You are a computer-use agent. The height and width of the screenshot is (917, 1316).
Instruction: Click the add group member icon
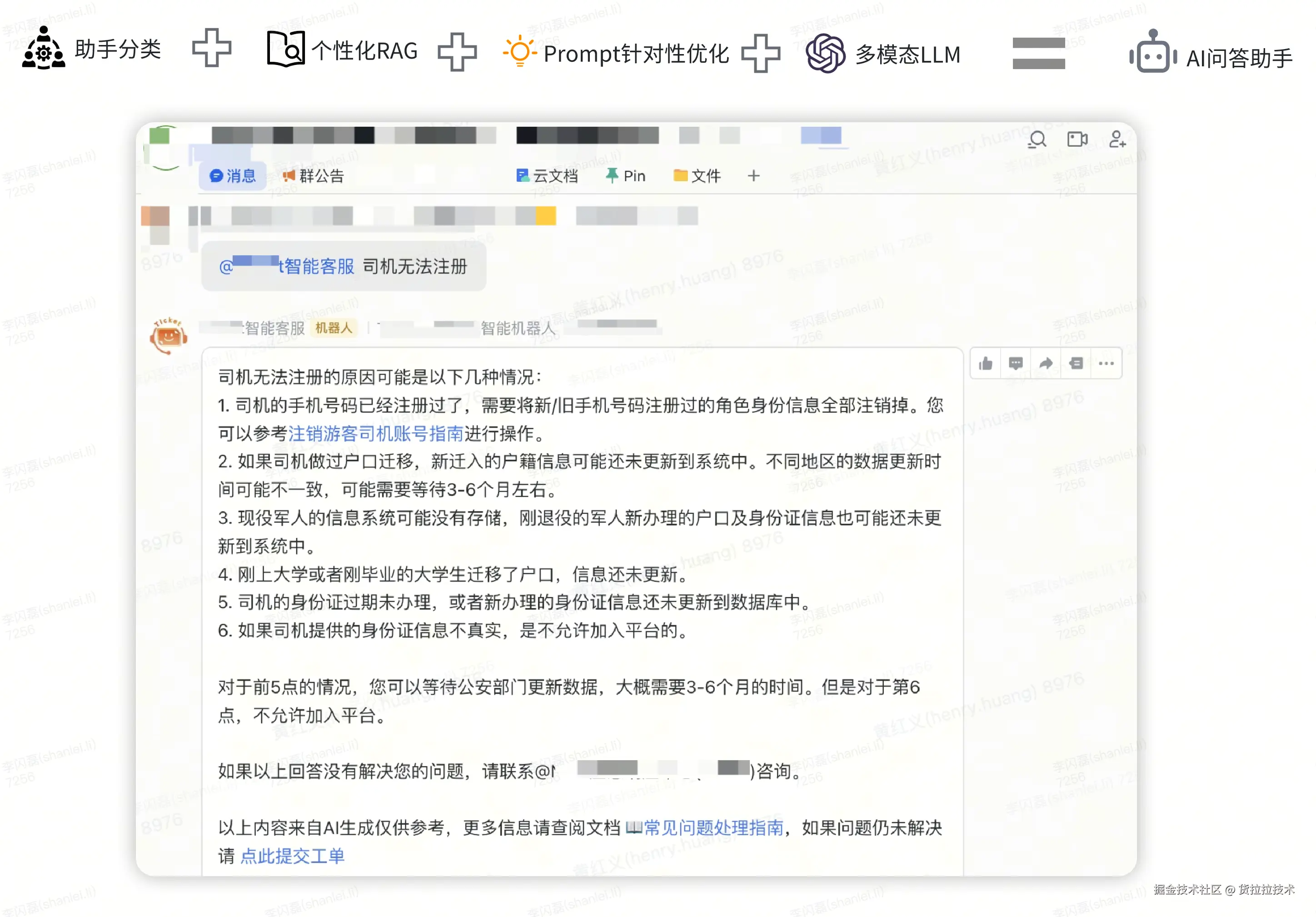(x=1117, y=139)
